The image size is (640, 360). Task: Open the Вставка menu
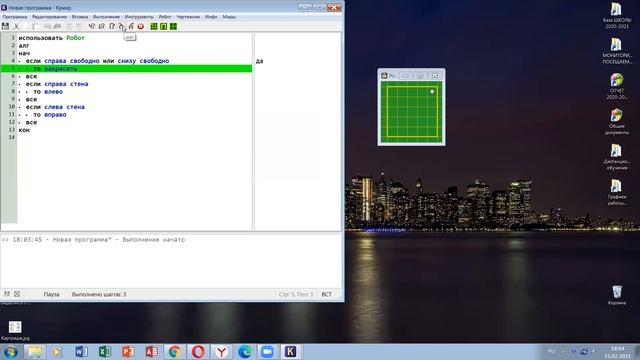(x=80, y=17)
